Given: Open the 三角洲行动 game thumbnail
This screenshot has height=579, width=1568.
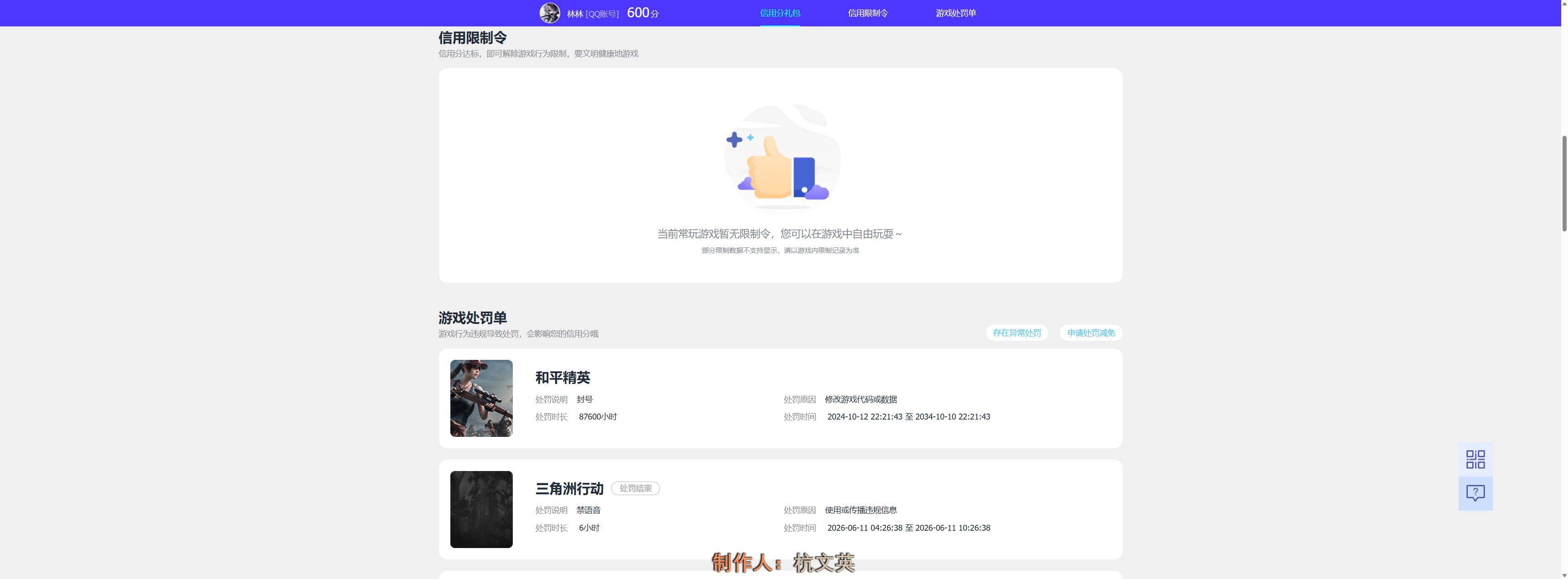Looking at the screenshot, I should click(481, 510).
